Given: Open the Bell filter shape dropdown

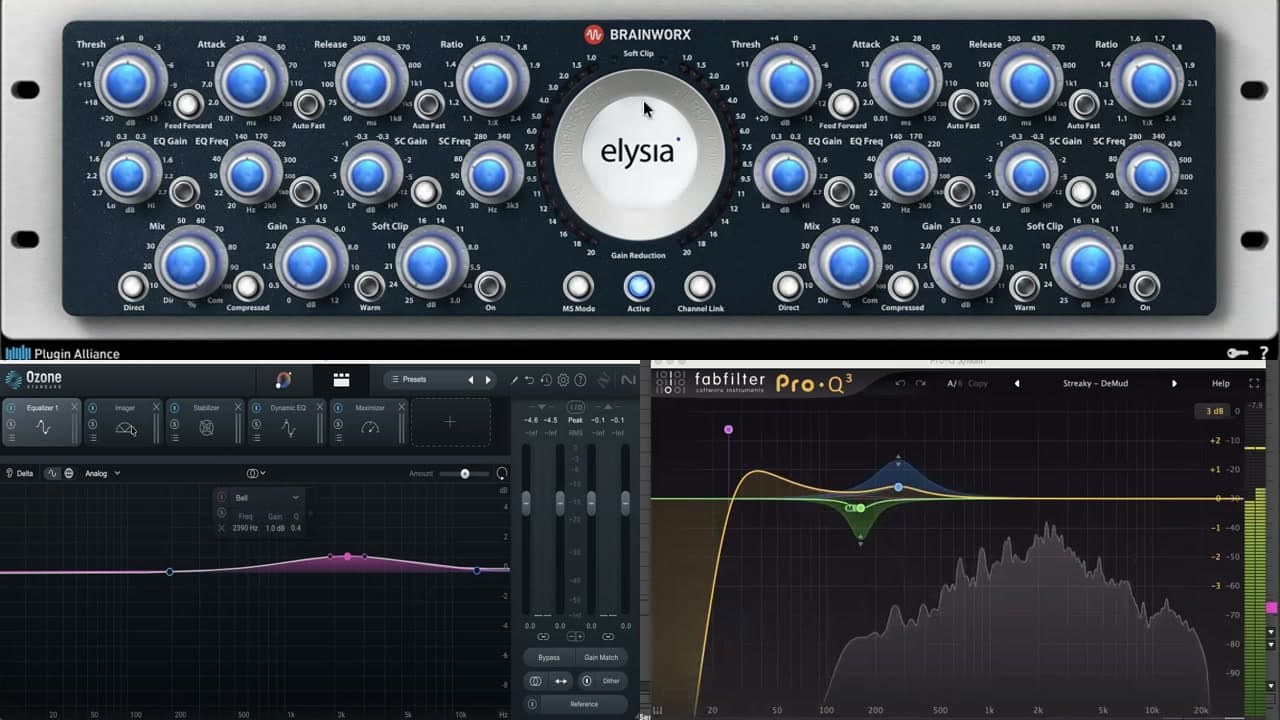Looking at the screenshot, I should click(x=267, y=497).
